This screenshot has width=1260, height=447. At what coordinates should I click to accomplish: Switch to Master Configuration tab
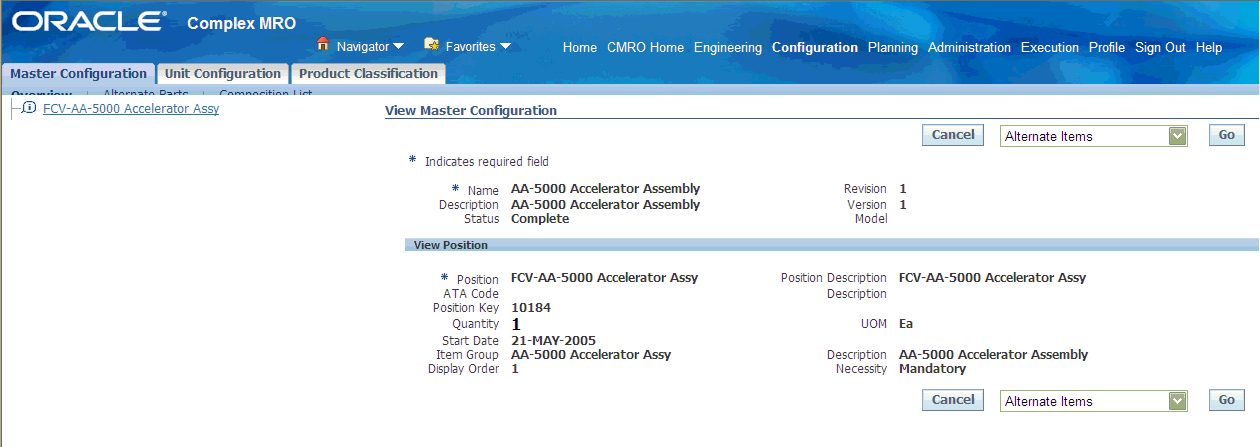[78, 74]
